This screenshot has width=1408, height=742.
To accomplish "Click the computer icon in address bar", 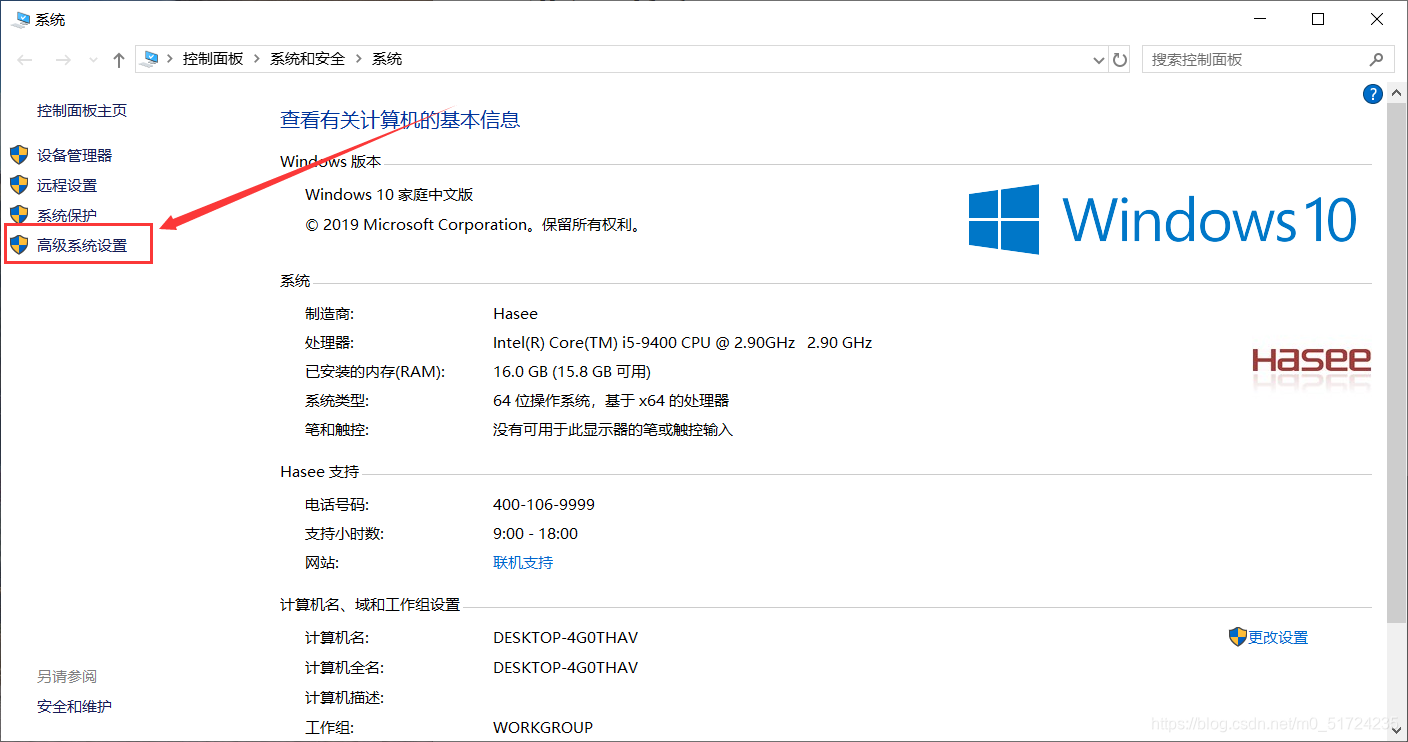I will tap(150, 59).
